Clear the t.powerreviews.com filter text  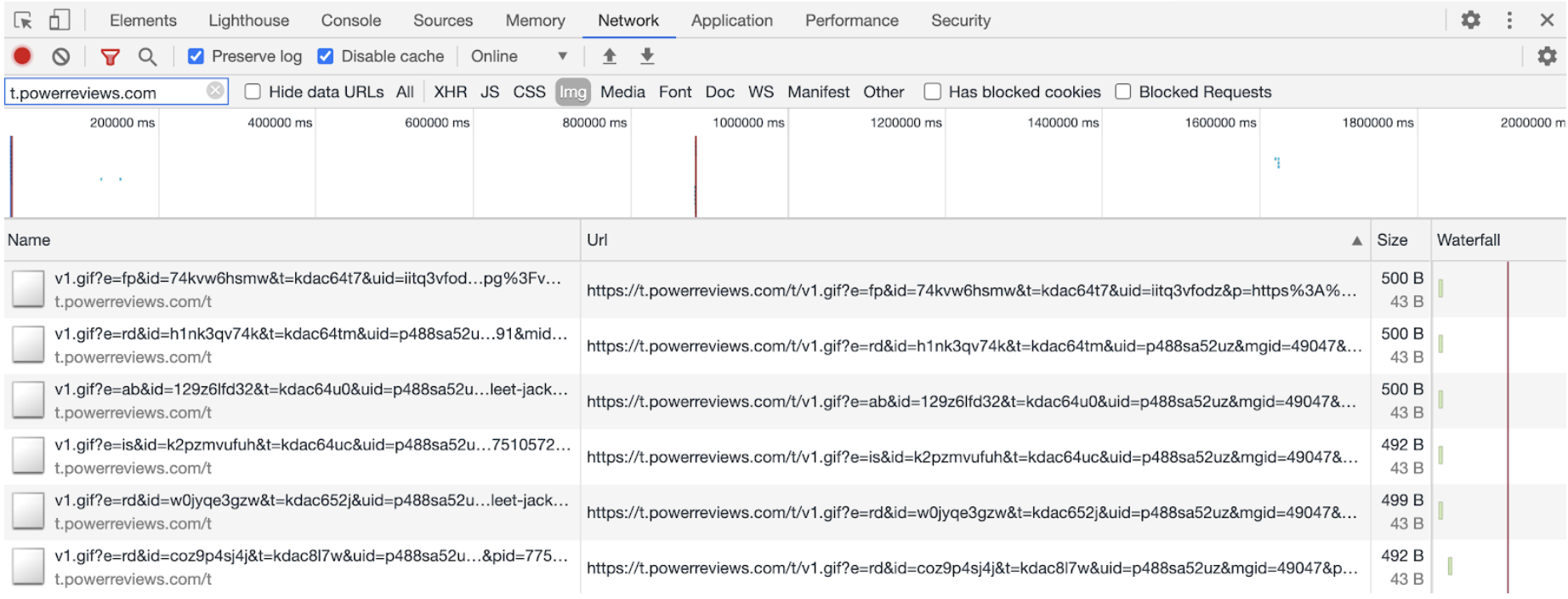215,90
